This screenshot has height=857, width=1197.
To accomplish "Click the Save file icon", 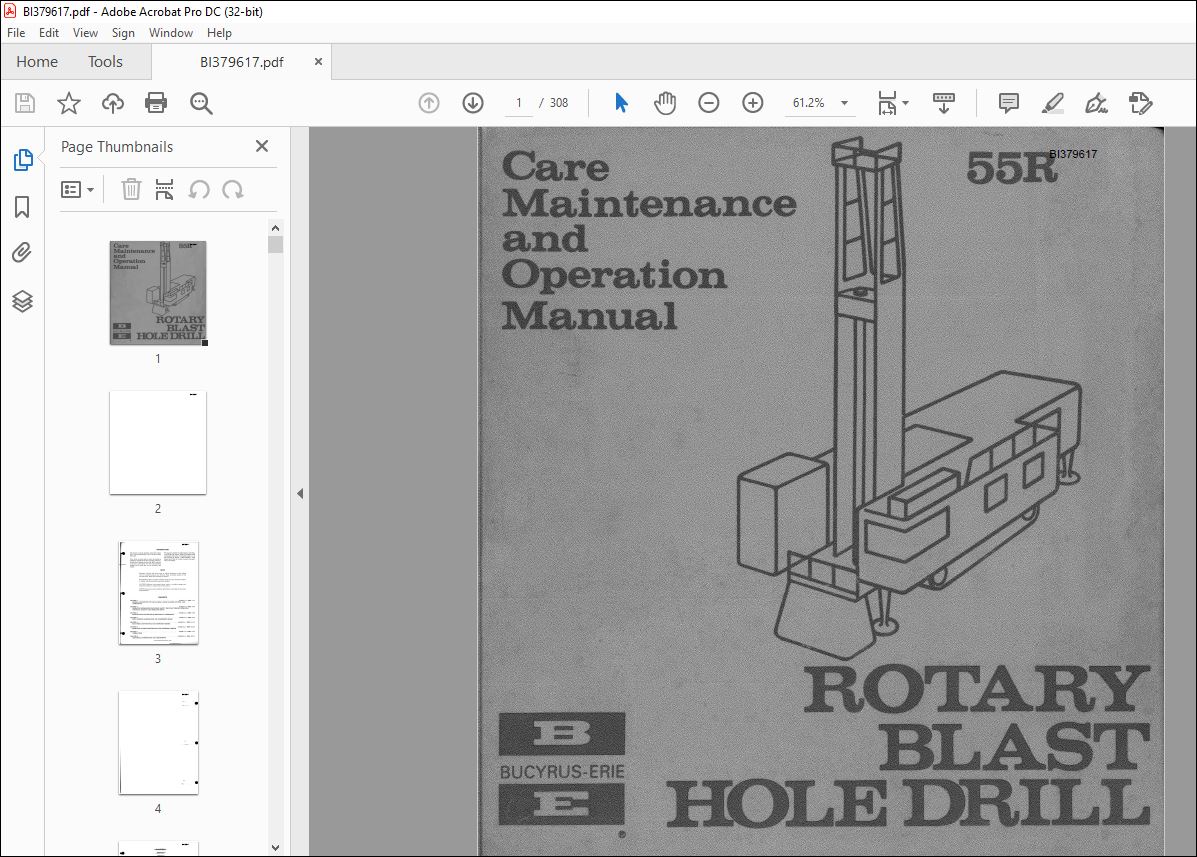I will click(25, 103).
